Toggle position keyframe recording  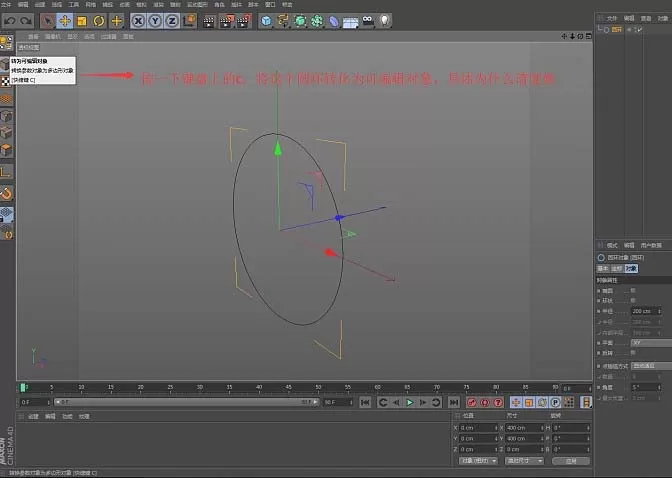pyautogui.click(x=516, y=402)
